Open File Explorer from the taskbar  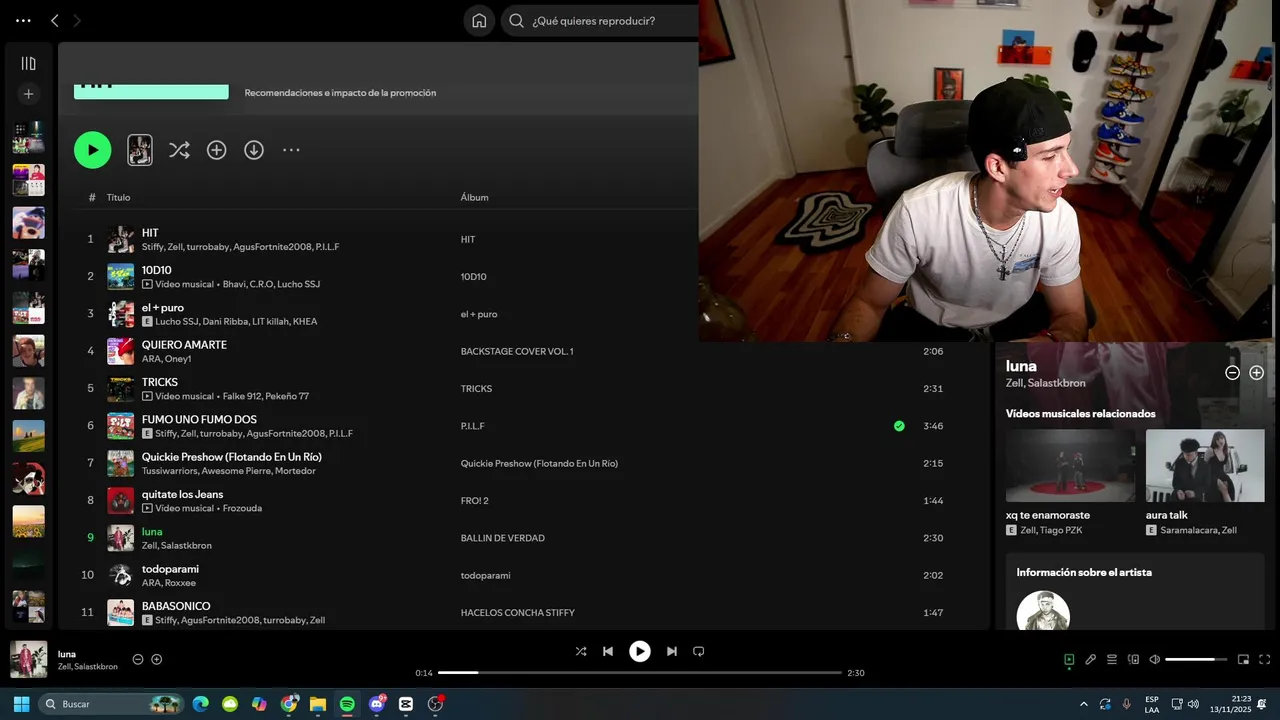318,704
